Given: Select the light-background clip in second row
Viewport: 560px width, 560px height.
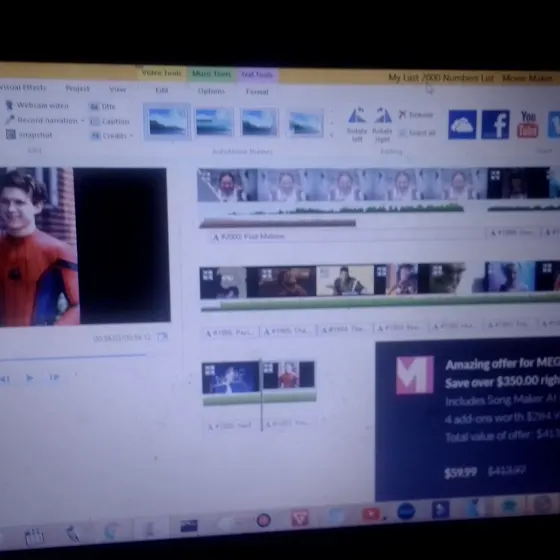Looking at the screenshot, I should (345, 280).
